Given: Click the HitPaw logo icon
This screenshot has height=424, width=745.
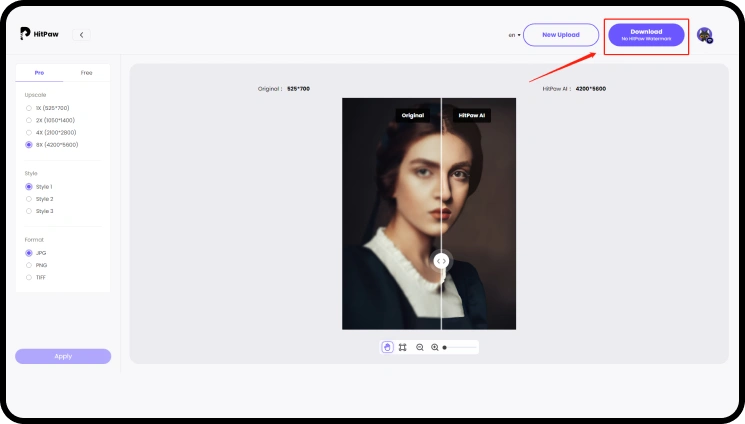Looking at the screenshot, I should point(25,34).
